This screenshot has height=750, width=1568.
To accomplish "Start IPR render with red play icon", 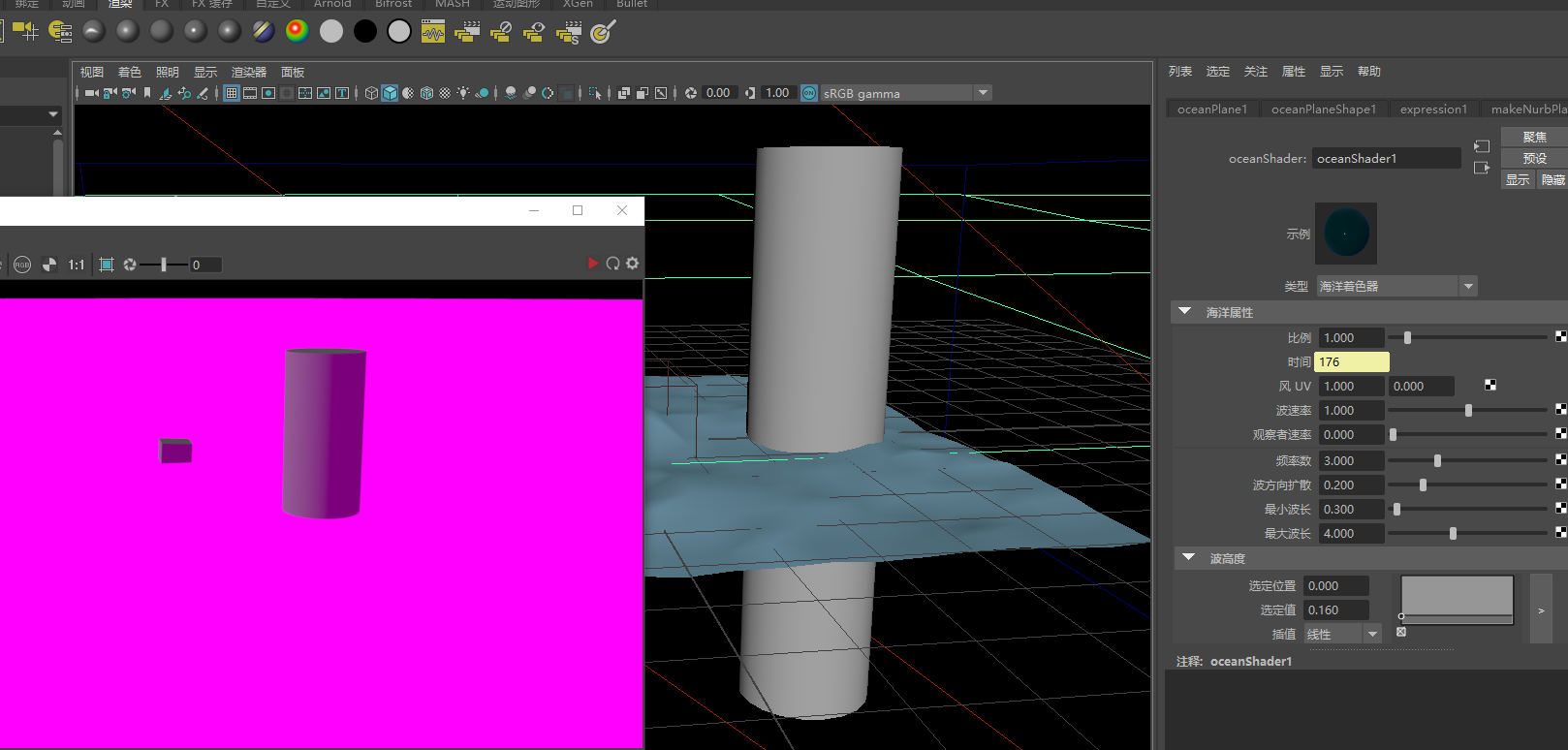I will [593, 264].
